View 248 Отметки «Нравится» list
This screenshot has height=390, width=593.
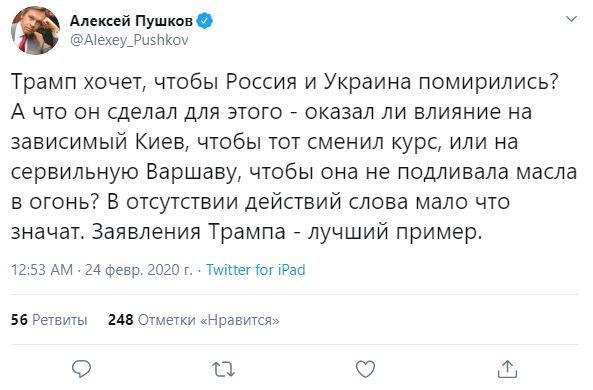(x=194, y=320)
